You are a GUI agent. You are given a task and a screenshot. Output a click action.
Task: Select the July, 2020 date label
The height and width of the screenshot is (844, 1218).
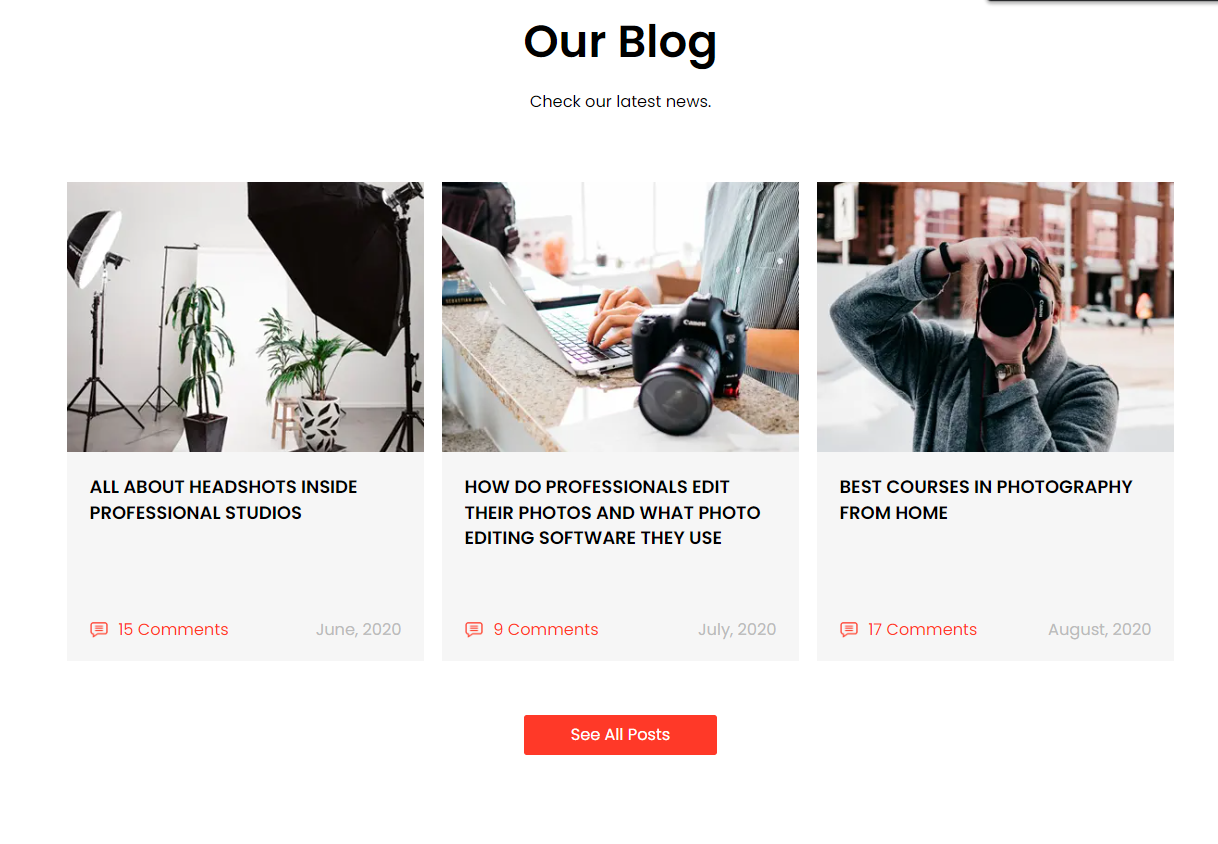(x=737, y=629)
